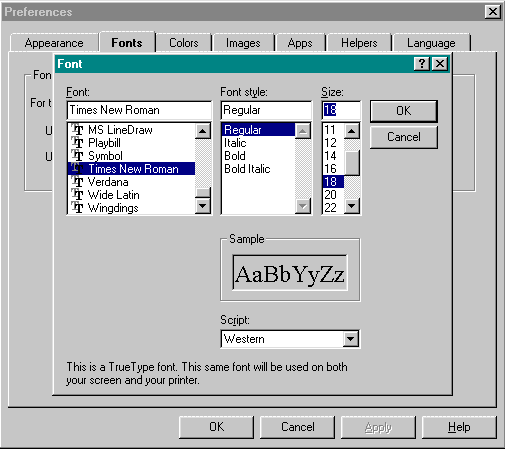Click Apply in the Preferences window
The width and height of the screenshot is (505, 449).
378,427
